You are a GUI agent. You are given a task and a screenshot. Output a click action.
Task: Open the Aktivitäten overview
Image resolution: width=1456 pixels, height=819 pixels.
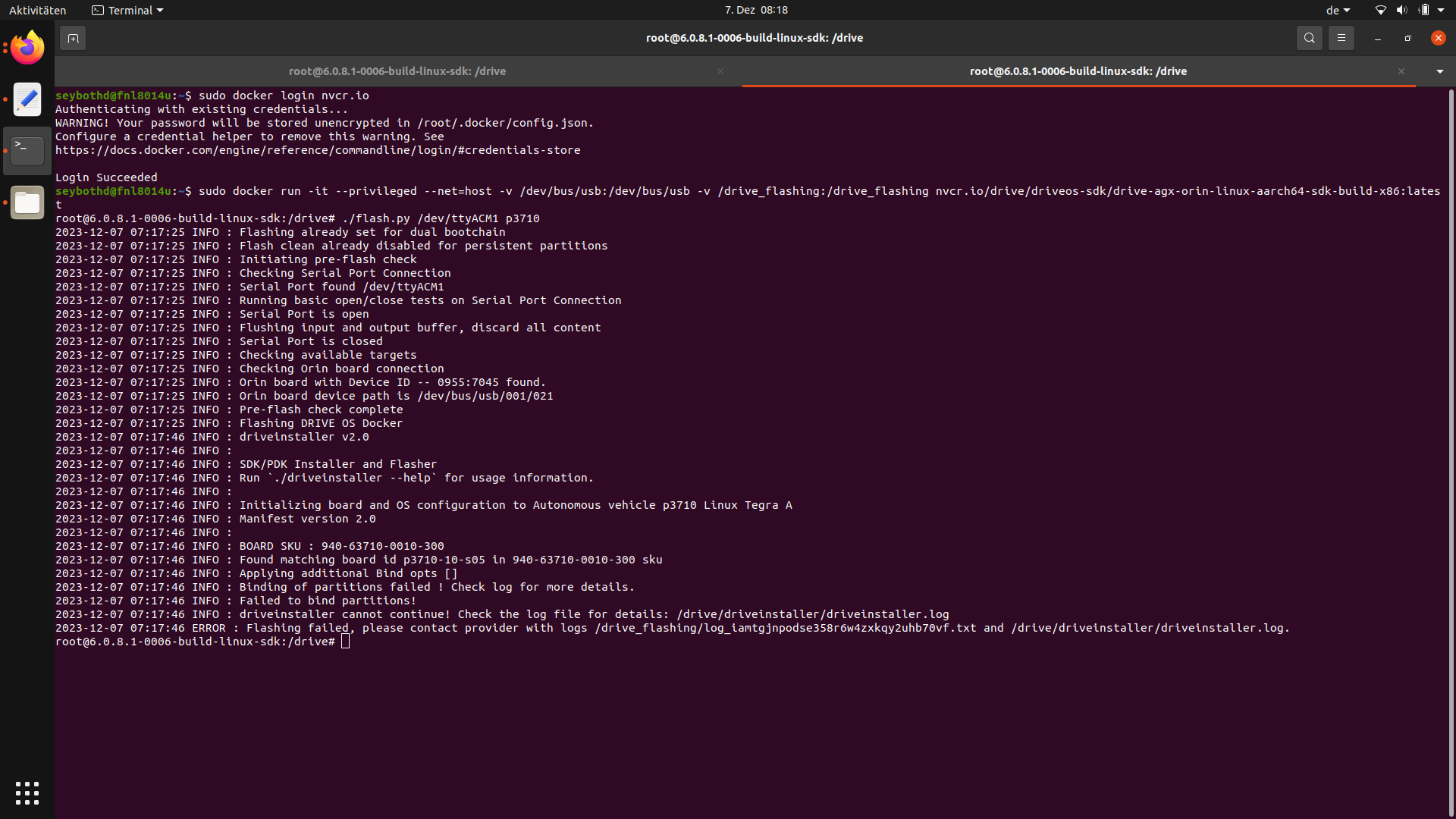38,10
